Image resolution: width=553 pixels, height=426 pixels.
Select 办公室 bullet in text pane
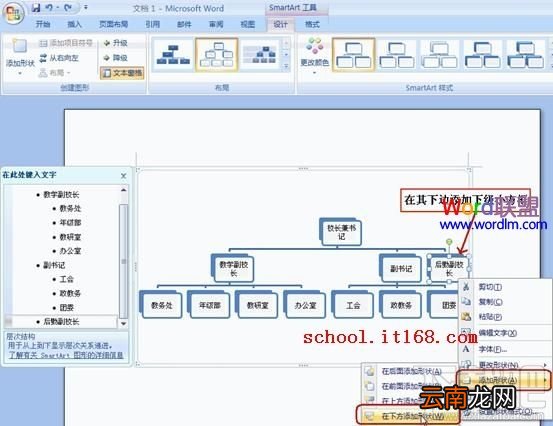coord(70,251)
